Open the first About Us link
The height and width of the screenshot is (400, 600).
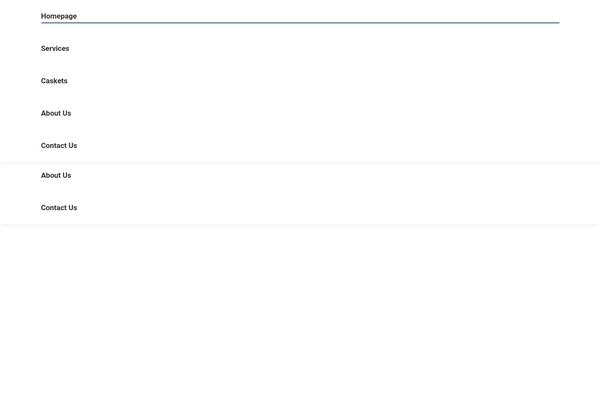tap(56, 113)
